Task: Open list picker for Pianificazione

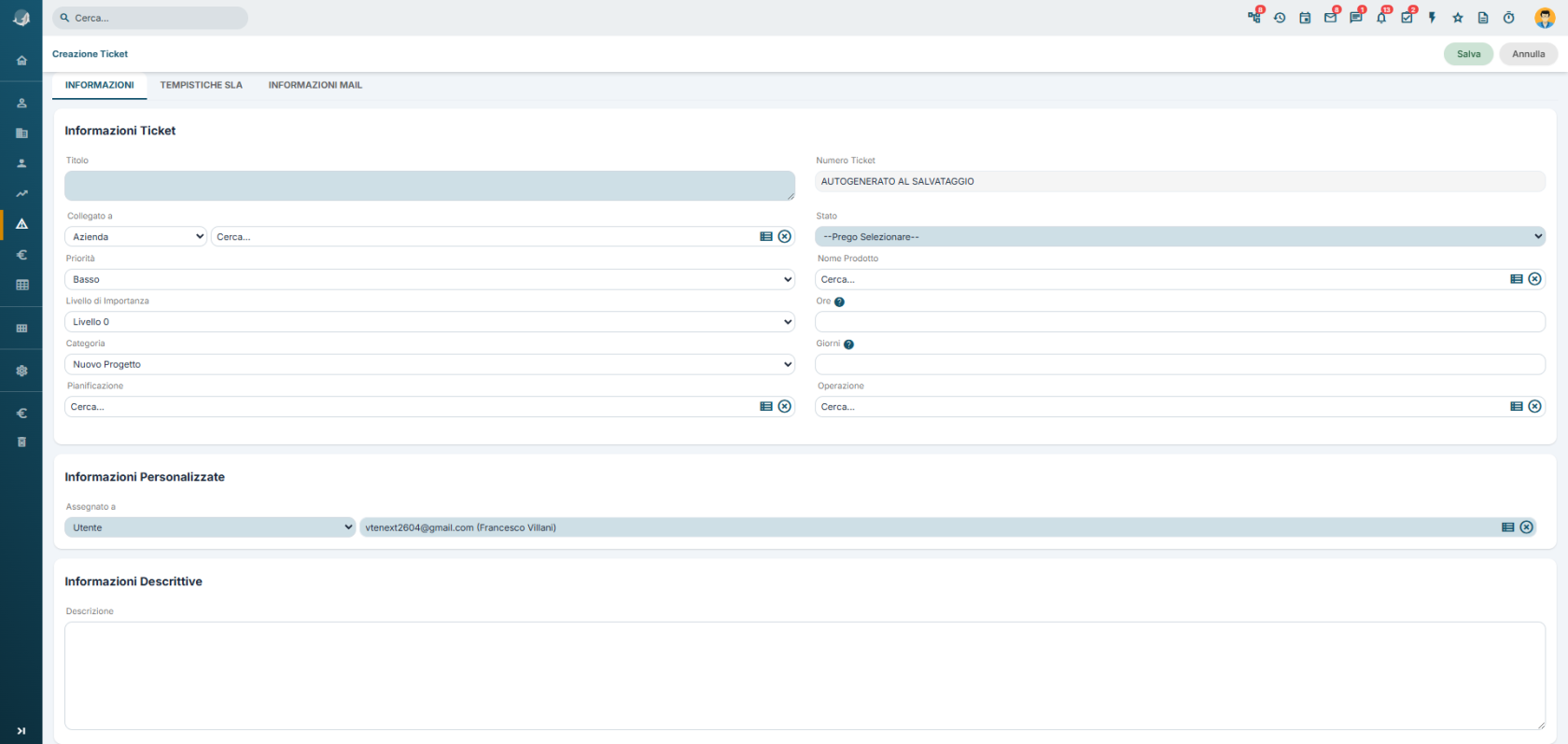Action: tap(766, 407)
